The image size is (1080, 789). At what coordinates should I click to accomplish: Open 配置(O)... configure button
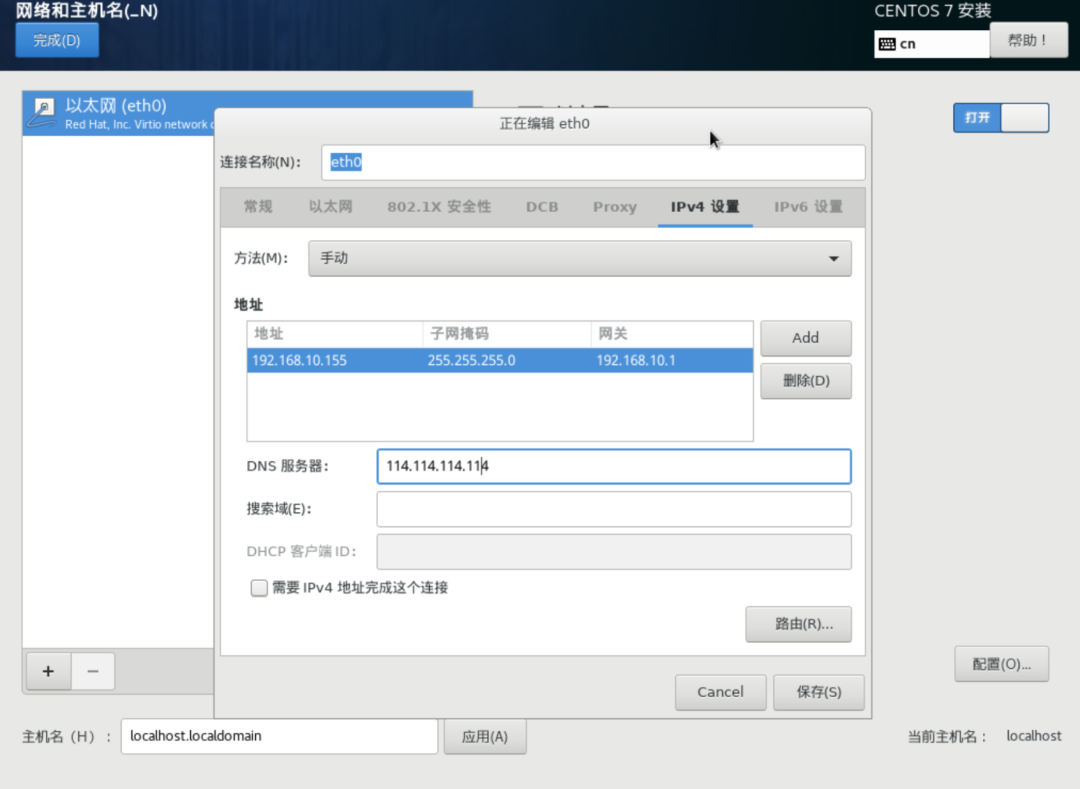(1001, 664)
